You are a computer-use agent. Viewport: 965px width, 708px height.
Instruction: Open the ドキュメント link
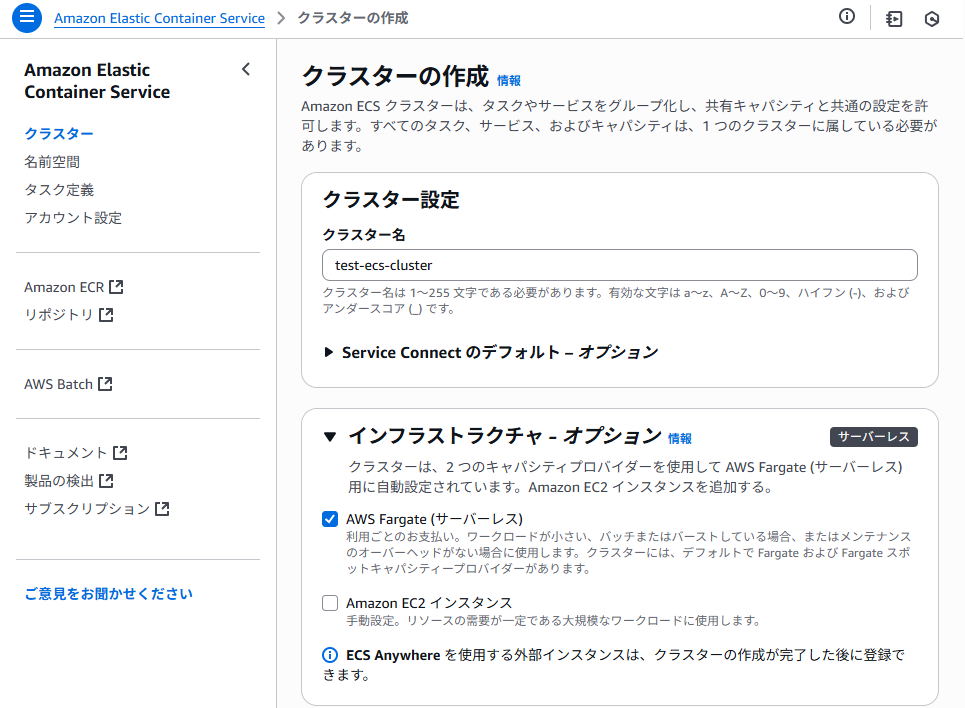click(x=65, y=453)
